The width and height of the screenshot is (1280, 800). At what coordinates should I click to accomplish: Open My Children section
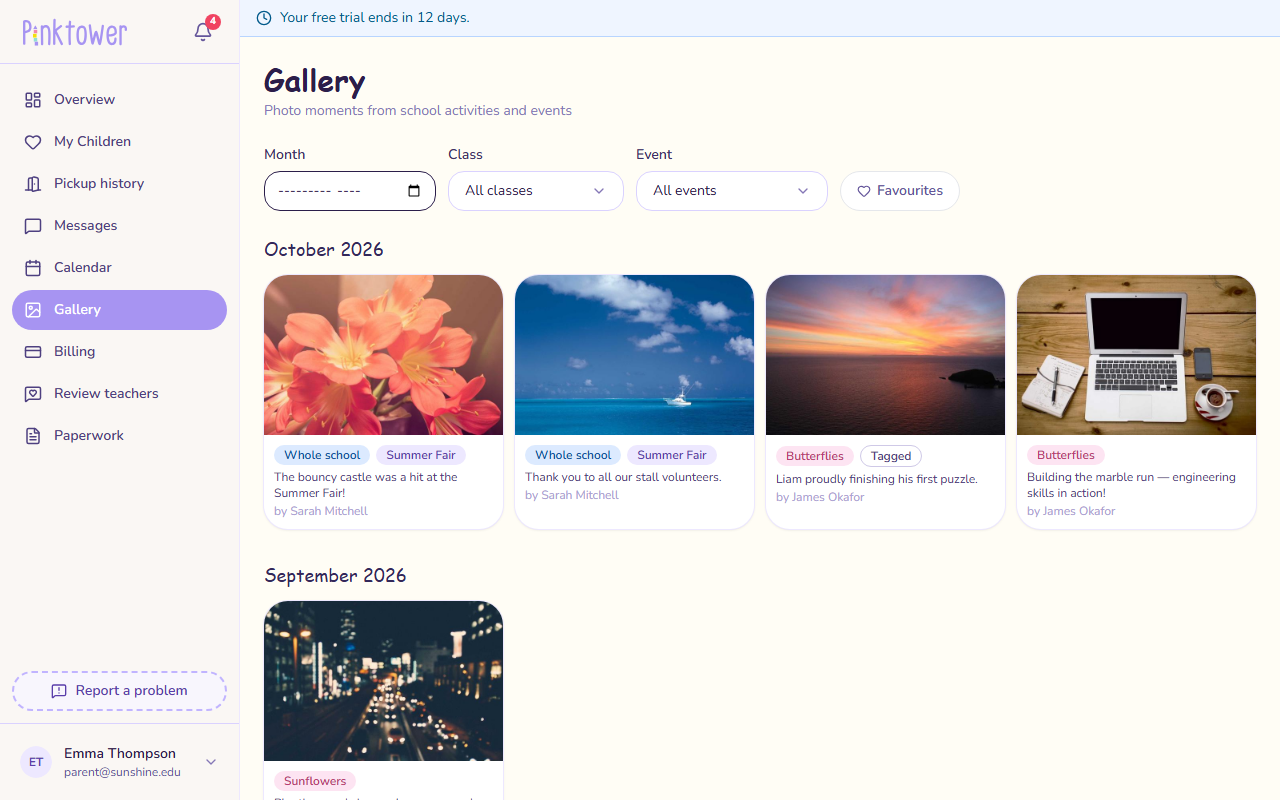pyautogui.click(x=120, y=142)
